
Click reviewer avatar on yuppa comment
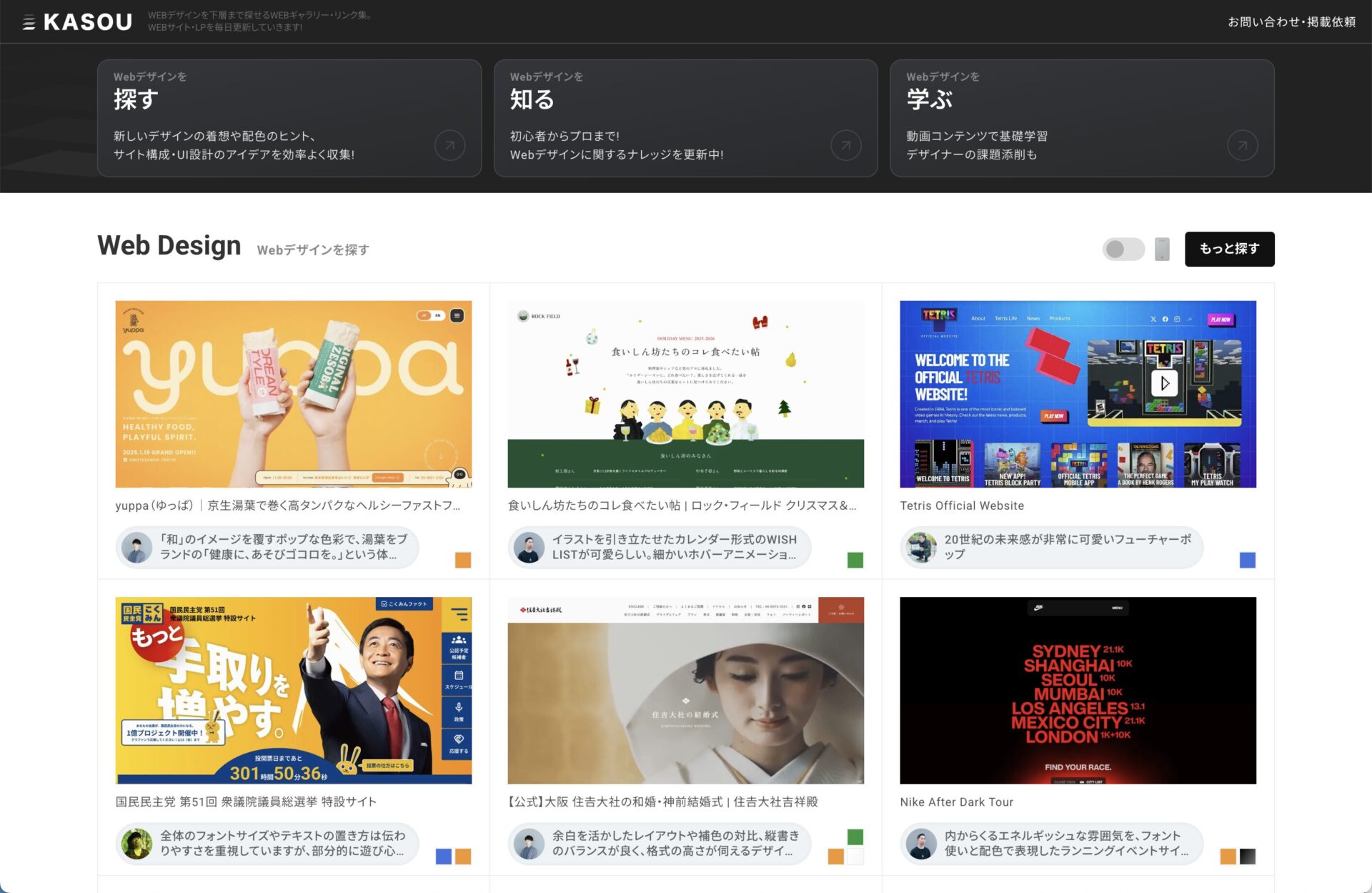click(x=136, y=548)
